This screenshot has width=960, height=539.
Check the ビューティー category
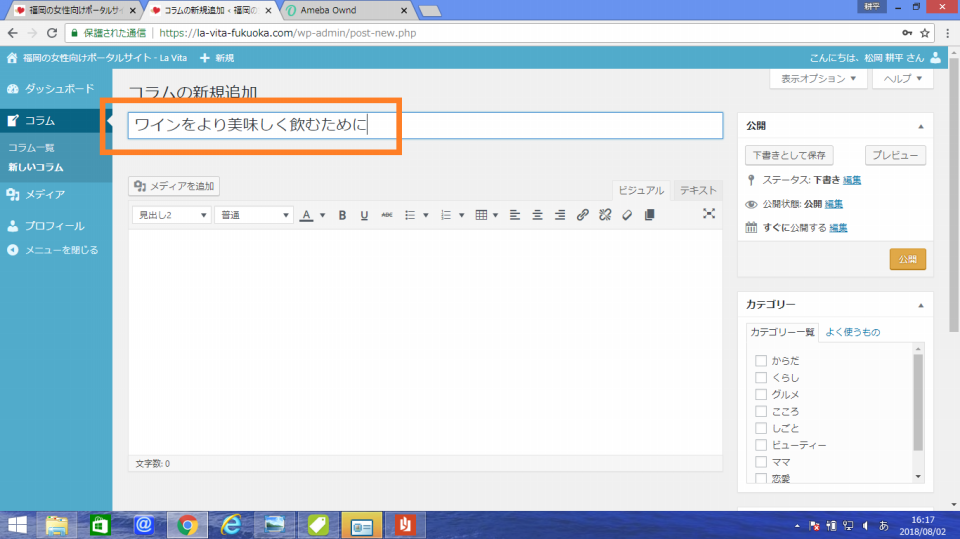760,445
